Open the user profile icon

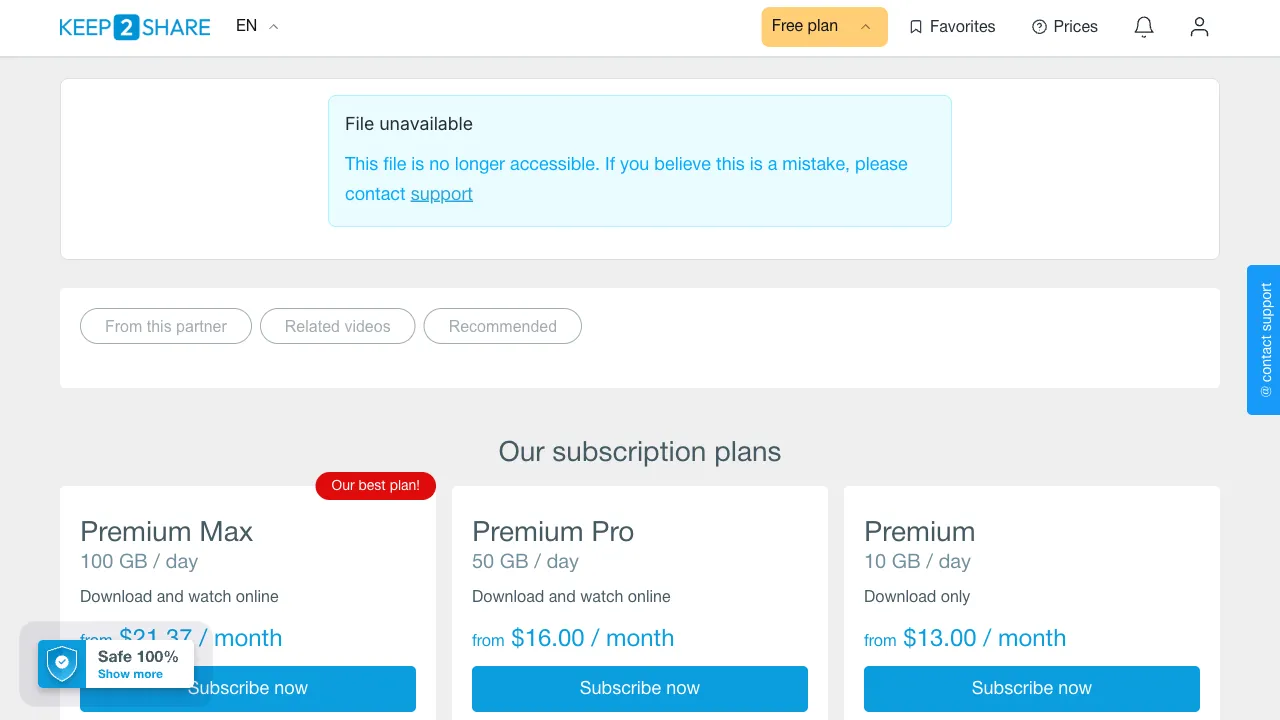(x=1199, y=27)
